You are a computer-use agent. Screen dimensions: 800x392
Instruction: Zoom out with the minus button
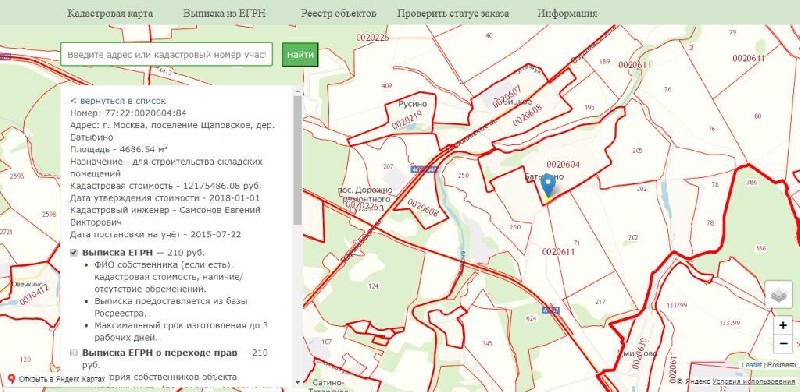tap(783, 344)
